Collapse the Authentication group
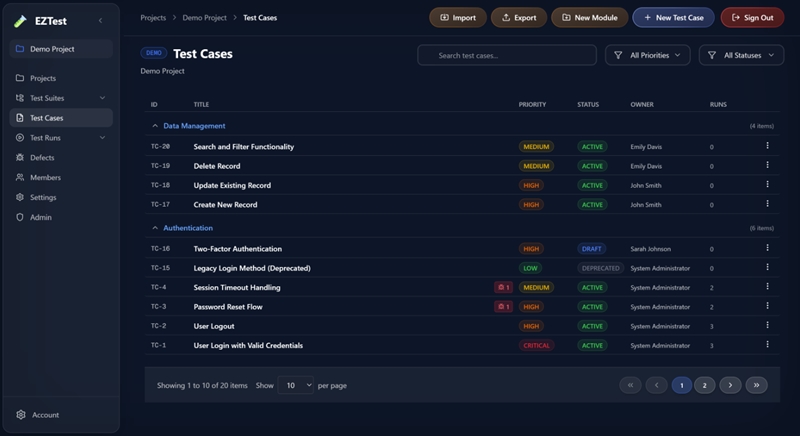This screenshot has height=436, width=800. (x=155, y=228)
